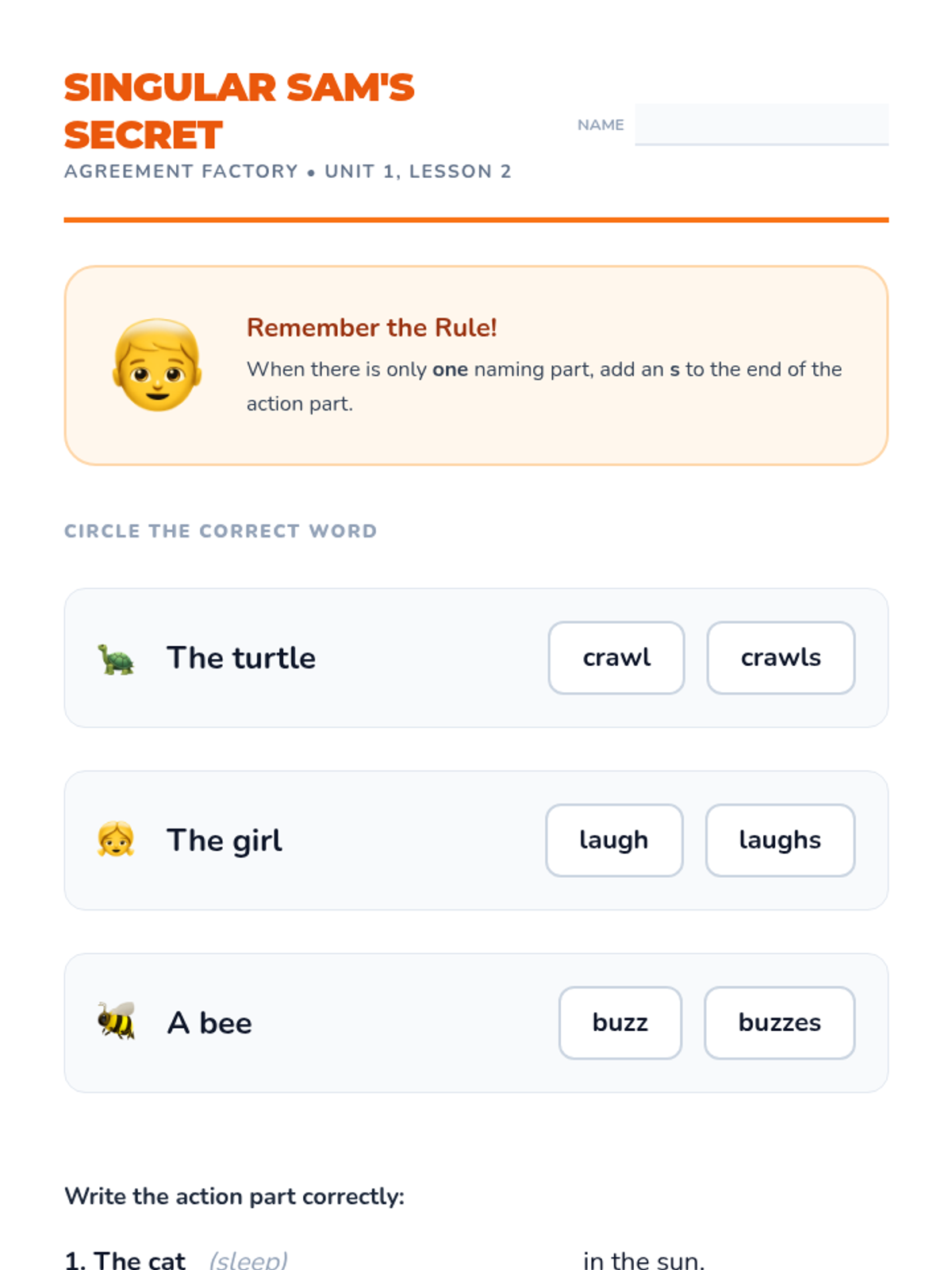The height and width of the screenshot is (1270, 952).
Task: Click into the NAME input field
Action: click(x=762, y=124)
